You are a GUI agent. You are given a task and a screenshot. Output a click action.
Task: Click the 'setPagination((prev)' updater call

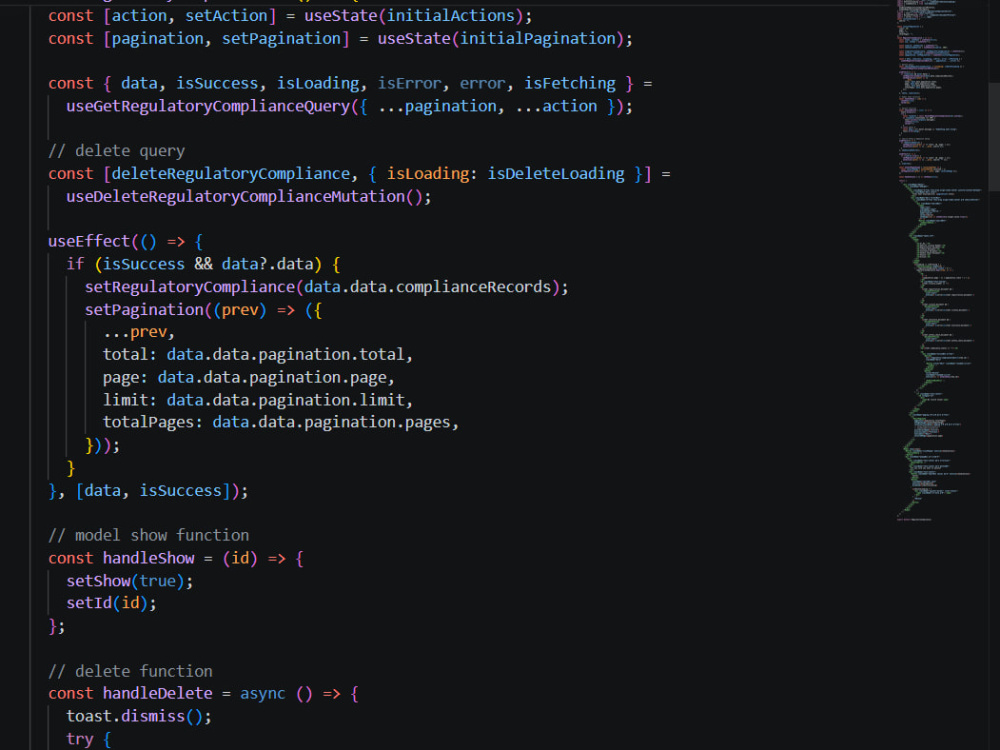(x=175, y=310)
